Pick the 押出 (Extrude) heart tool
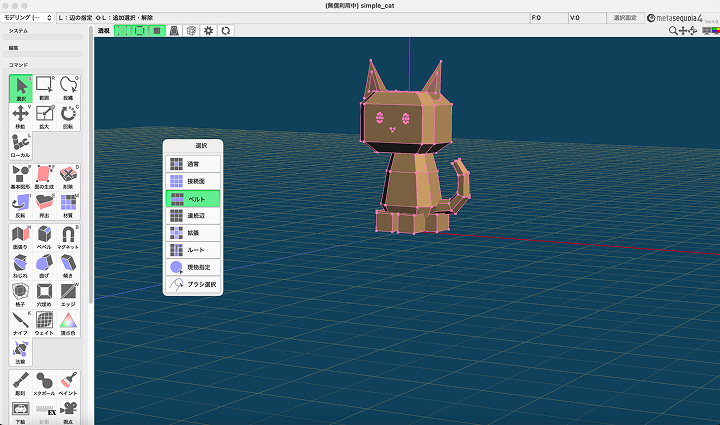Viewport: 720px width, 425px height. (x=44, y=206)
